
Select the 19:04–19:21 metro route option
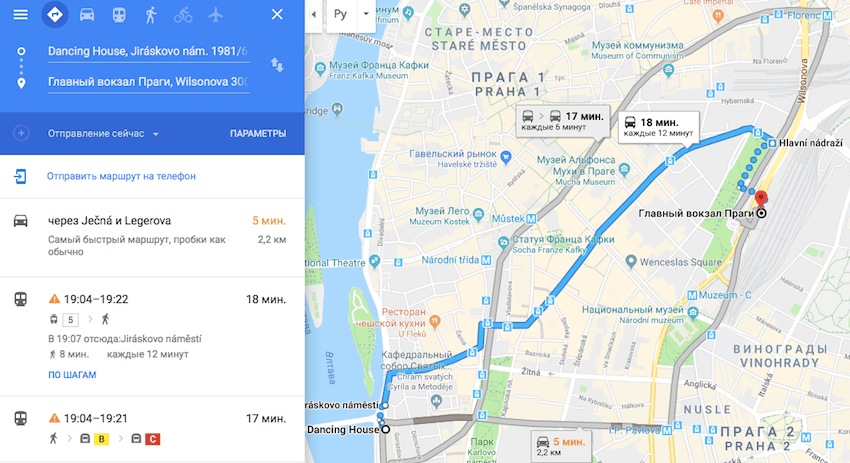(152, 429)
